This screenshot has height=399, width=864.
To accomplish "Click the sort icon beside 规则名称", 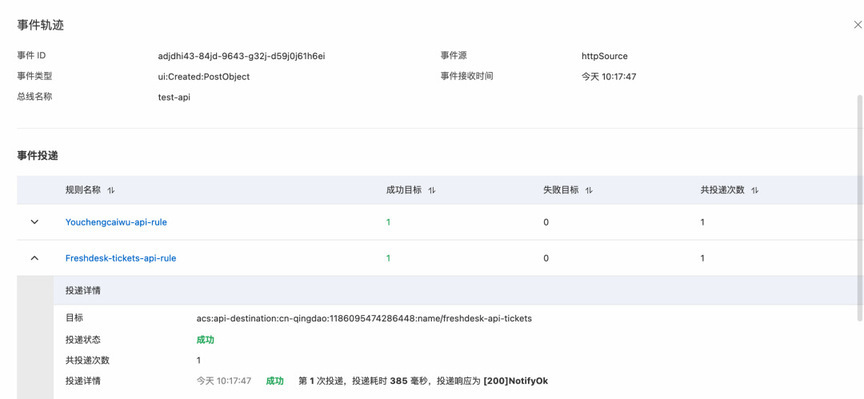I will [111, 190].
